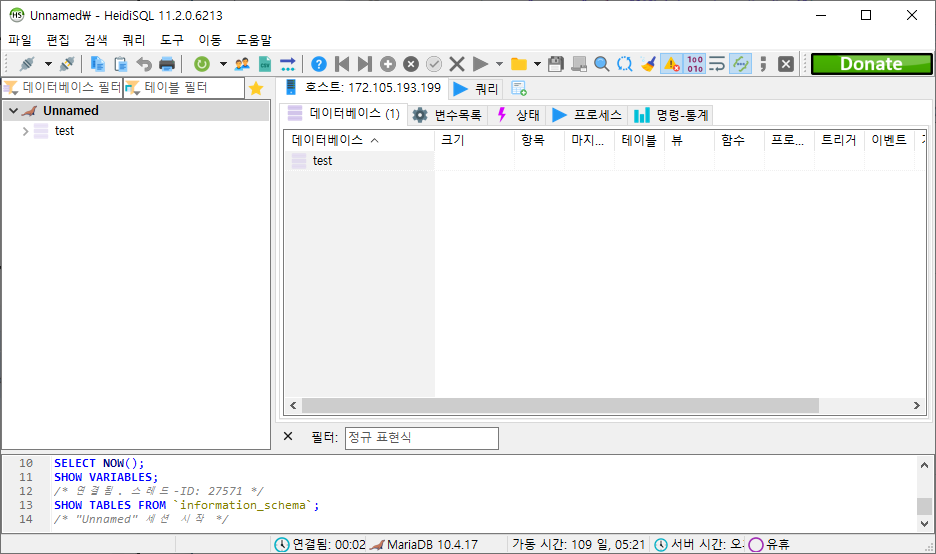Click the Delete row circle-x icon

(x=411, y=64)
